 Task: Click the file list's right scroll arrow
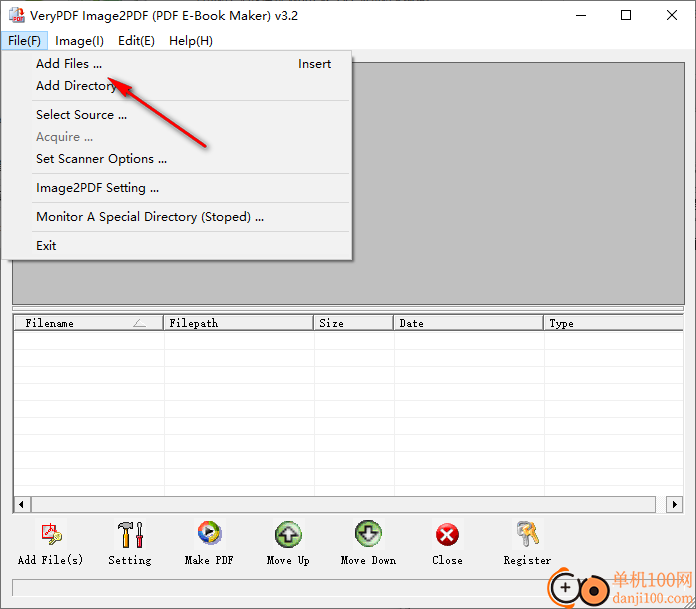pos(675,504)
